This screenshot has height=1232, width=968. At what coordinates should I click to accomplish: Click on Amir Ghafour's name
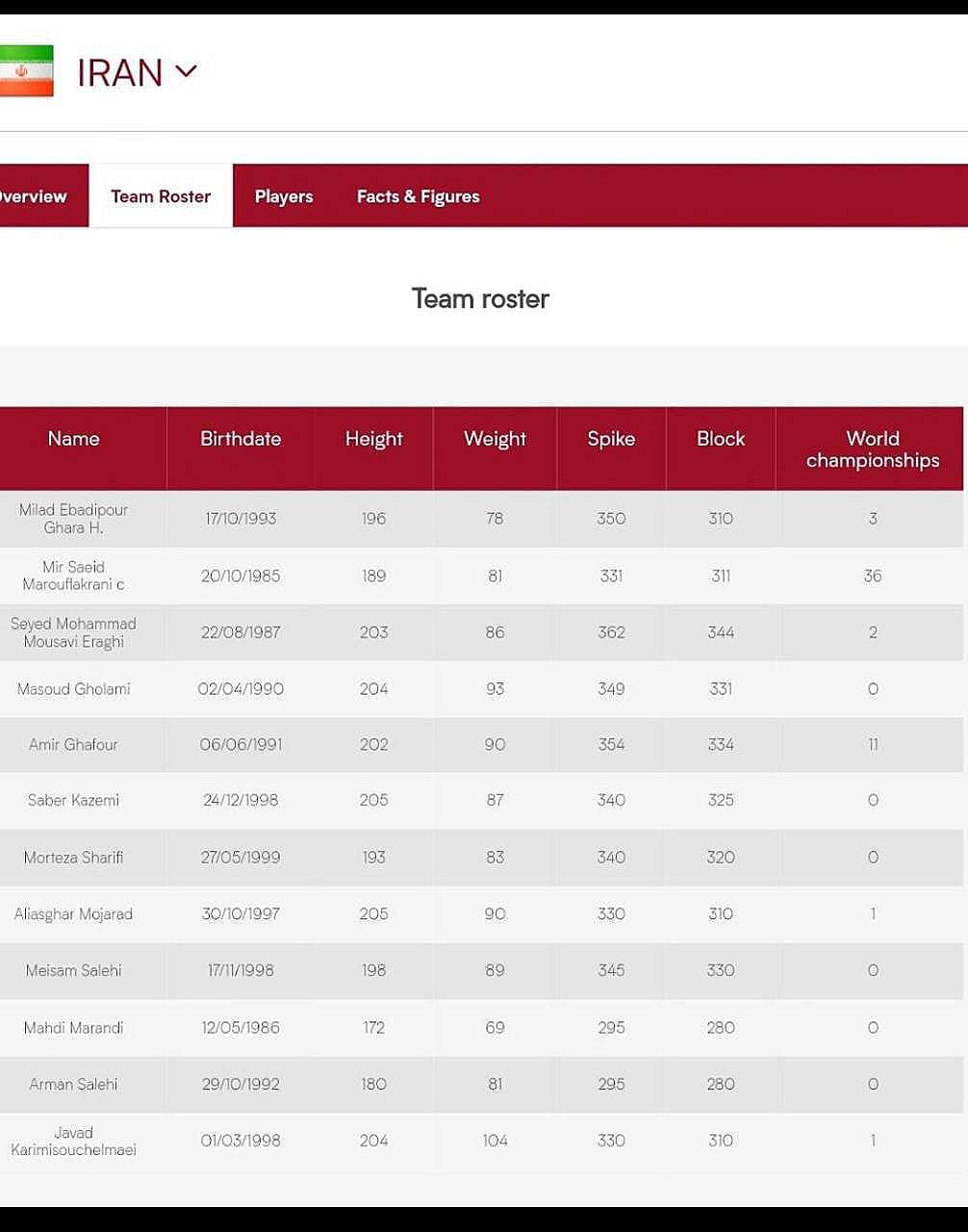click(x=74, y=745)
